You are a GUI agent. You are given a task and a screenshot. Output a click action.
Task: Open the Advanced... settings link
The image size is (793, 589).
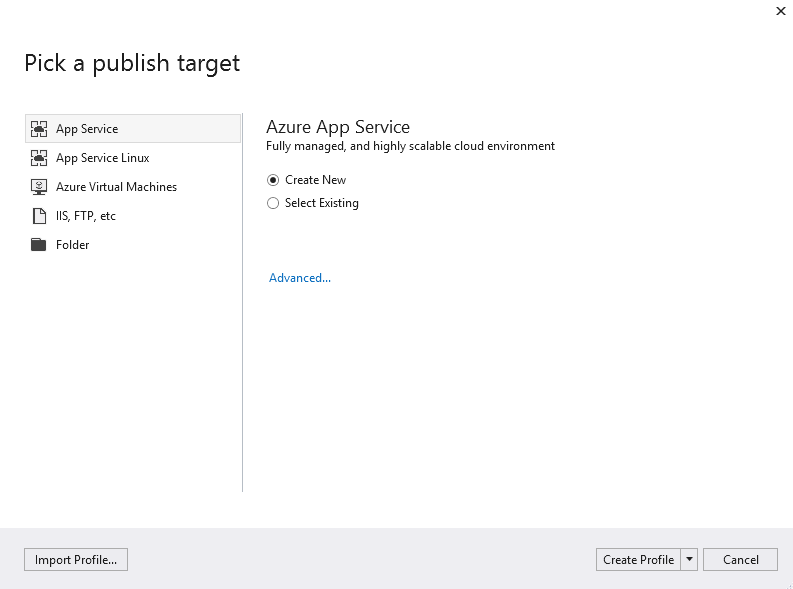(300, 278)
